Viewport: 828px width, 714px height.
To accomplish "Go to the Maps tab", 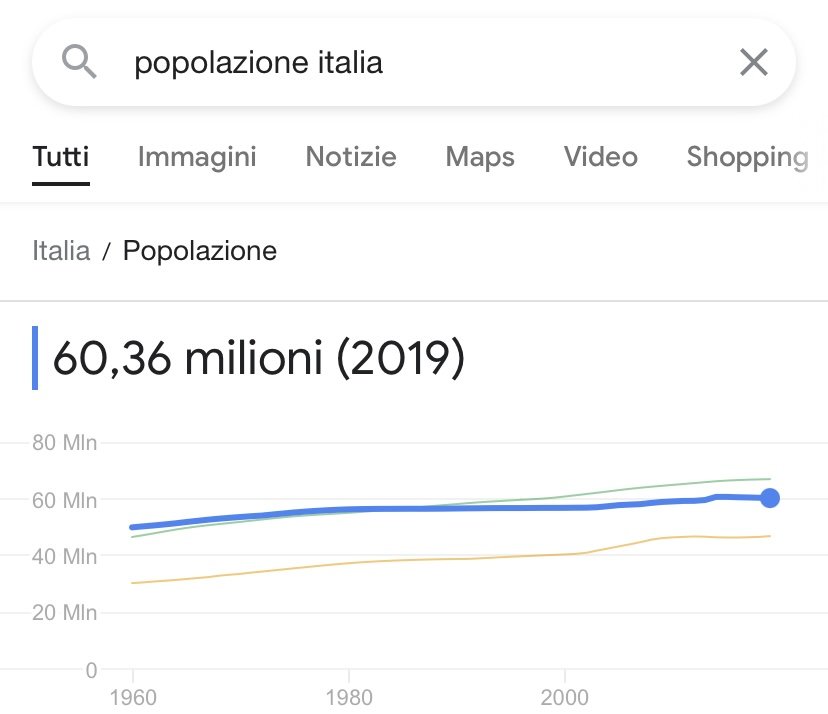I will [x=480, y=157].
